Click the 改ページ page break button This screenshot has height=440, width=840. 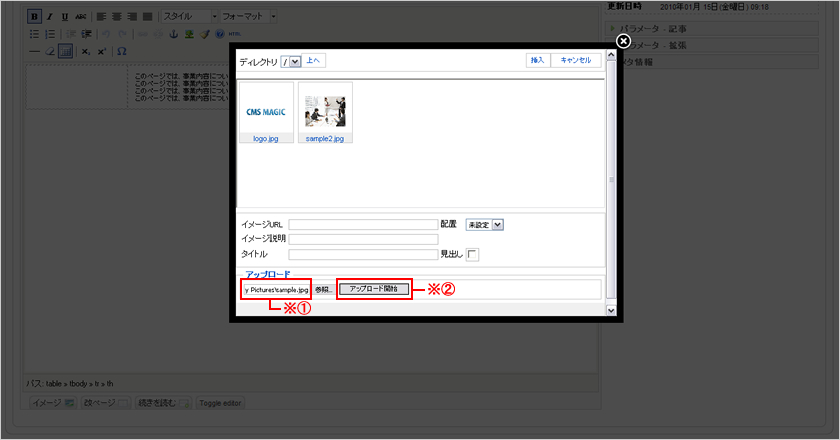tap(106, 403)
